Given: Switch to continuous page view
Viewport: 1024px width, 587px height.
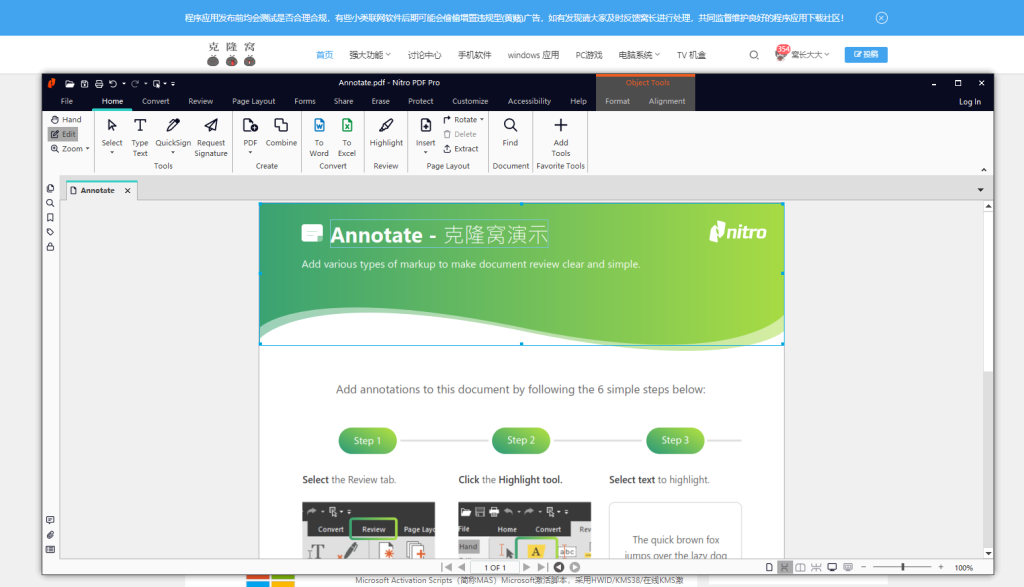Looking at the screenshot, I should [x=784, y=567].
